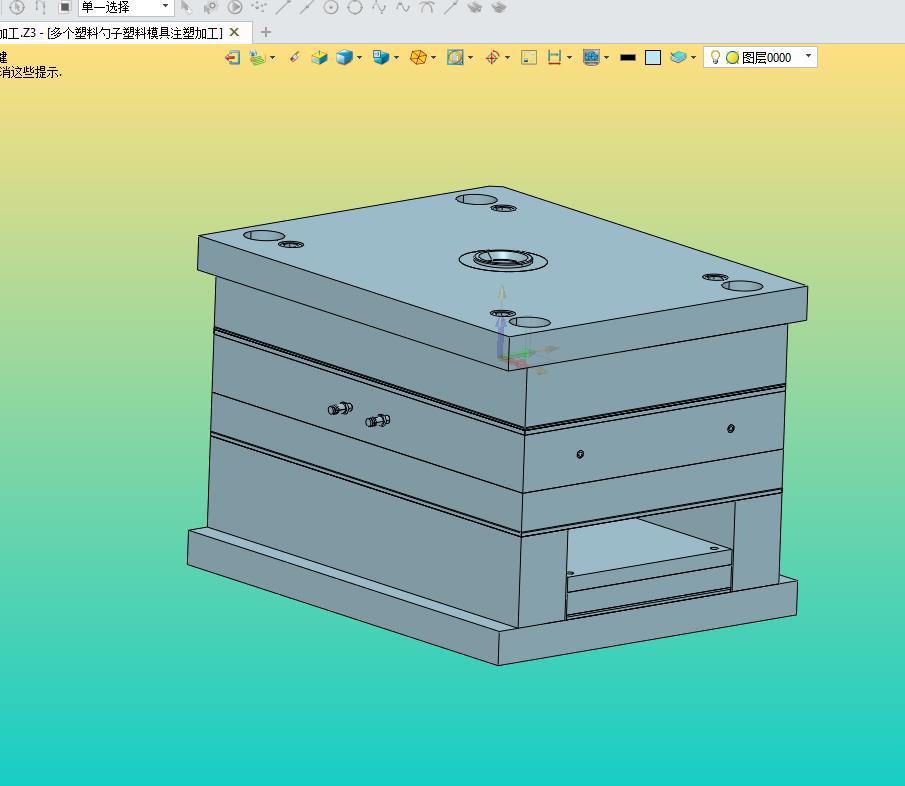The height and width of the screenshot is (786, 905).
Task: Close the 多个塑料勺子塑料模具注塑加工 tab
Action: (x=235, y=32)
